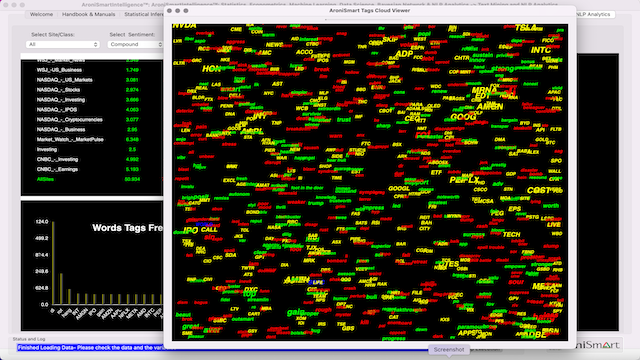Click the CALL tag in the cloud
This screenshot has height=360, width=640.
point(209,230)
